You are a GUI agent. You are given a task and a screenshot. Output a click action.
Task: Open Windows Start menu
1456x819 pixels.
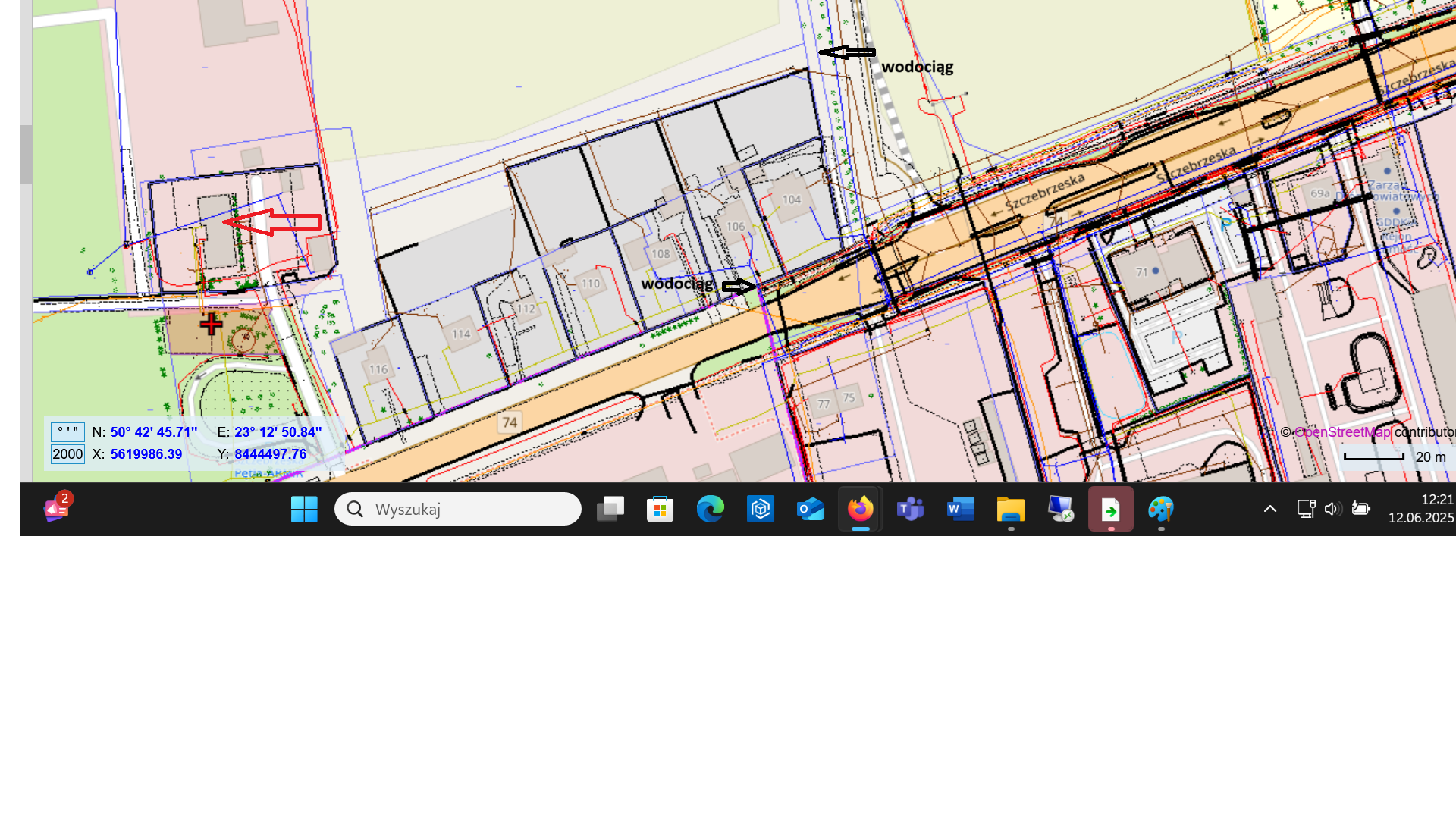click(304, 510)
